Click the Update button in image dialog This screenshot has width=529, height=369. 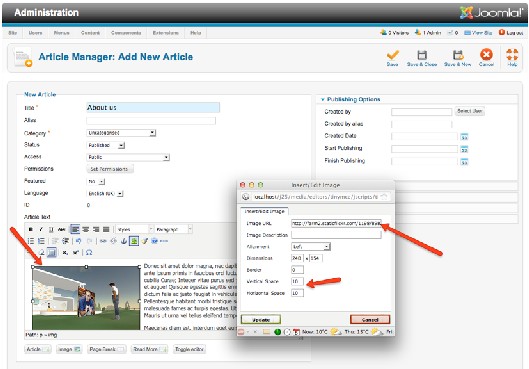261,319
